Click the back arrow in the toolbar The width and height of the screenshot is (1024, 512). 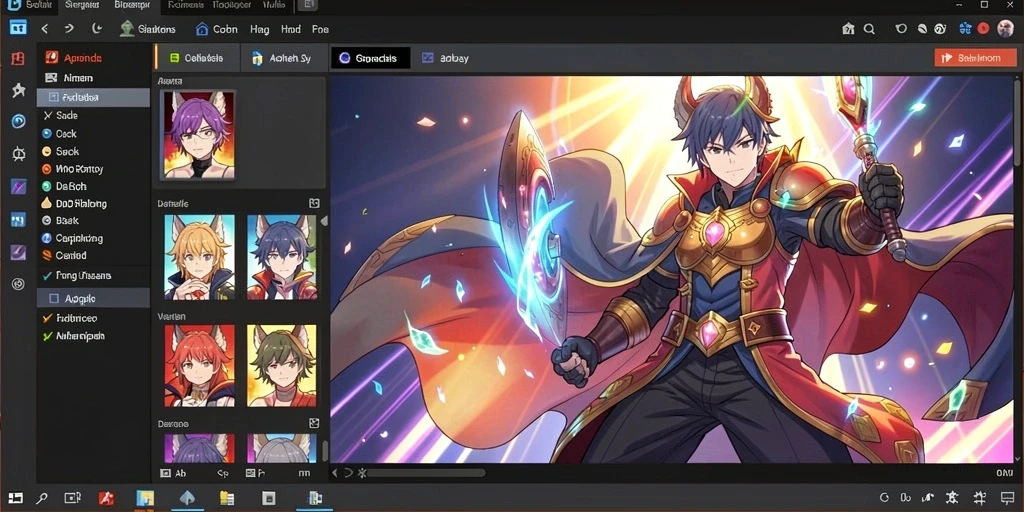tap(44, 29)
